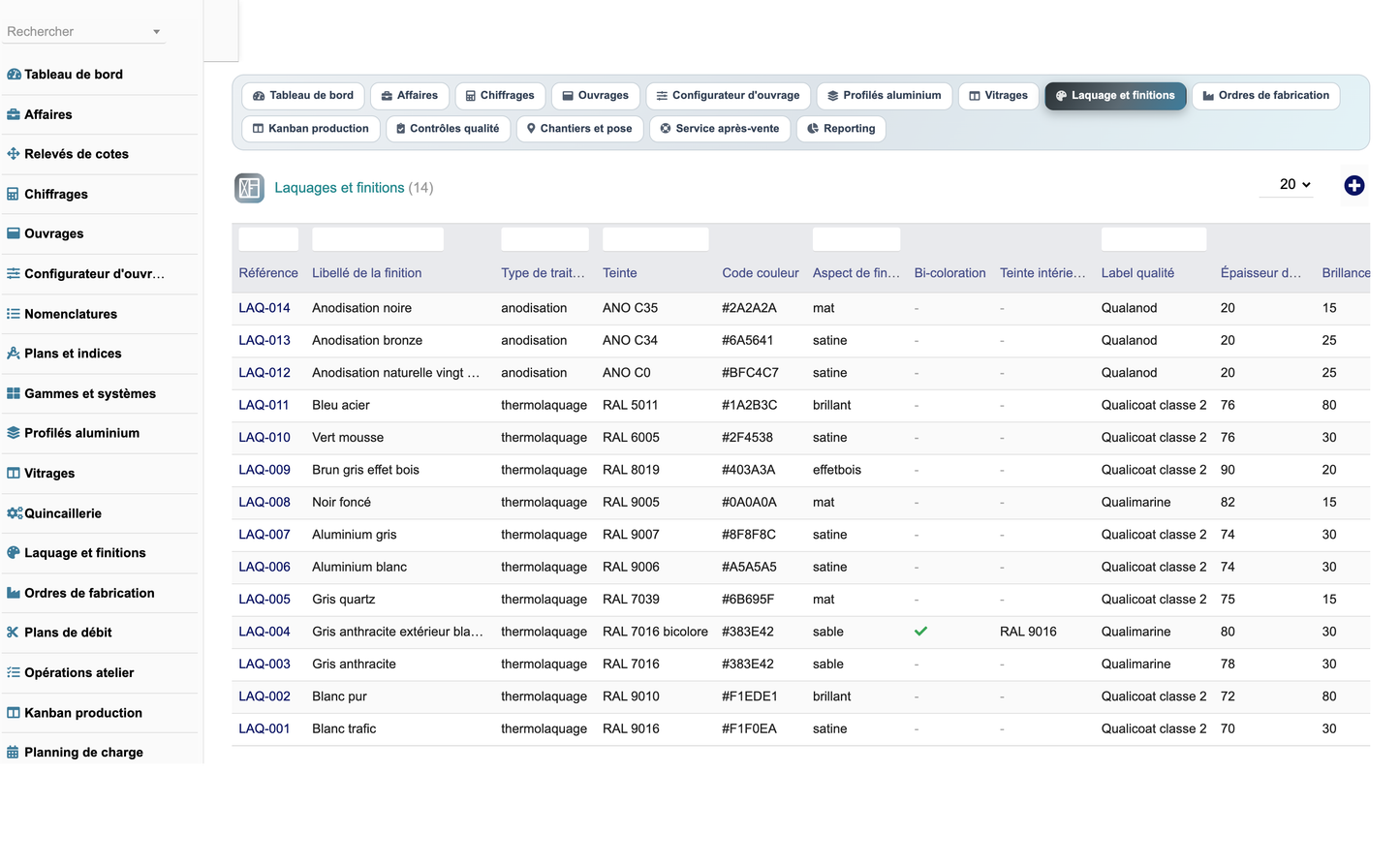Click the Teinte filter field
This screenshot has width=1400, height=866.
655,239
